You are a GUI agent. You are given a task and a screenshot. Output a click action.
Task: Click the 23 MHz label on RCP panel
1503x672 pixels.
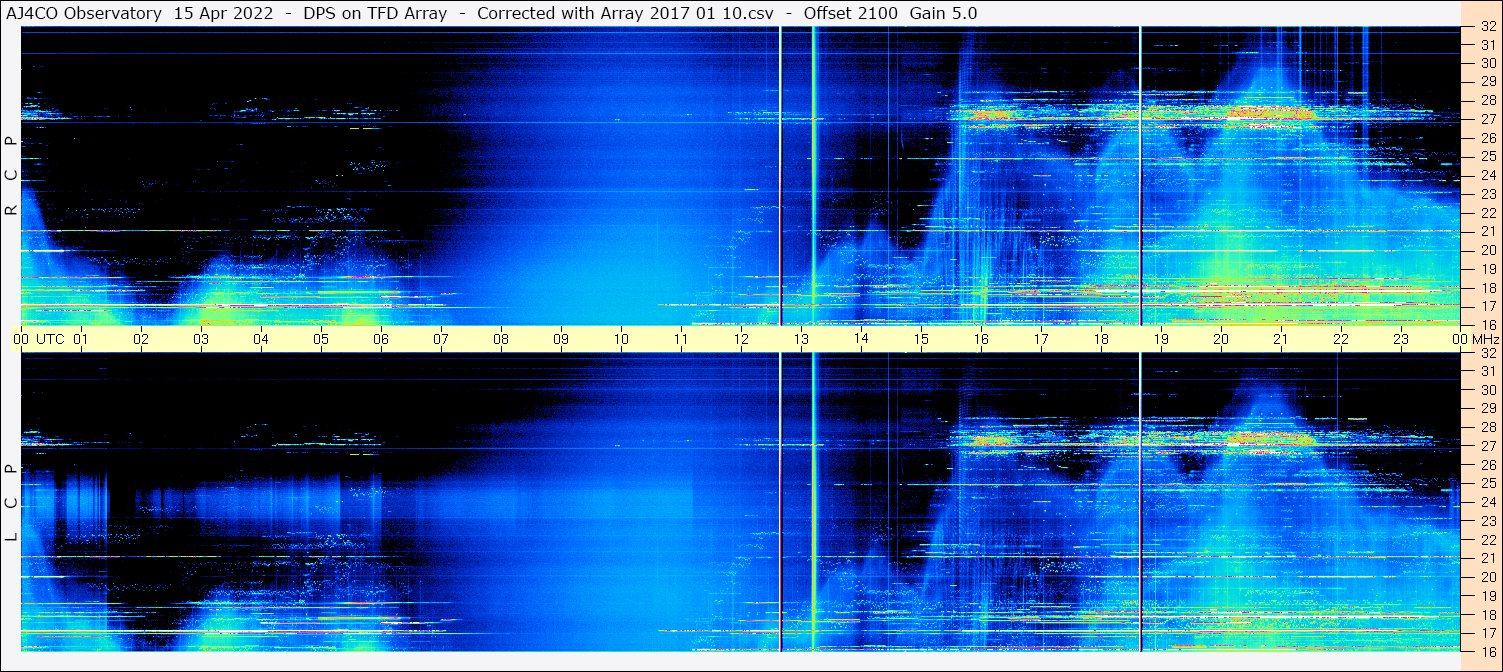(1487, 194)
